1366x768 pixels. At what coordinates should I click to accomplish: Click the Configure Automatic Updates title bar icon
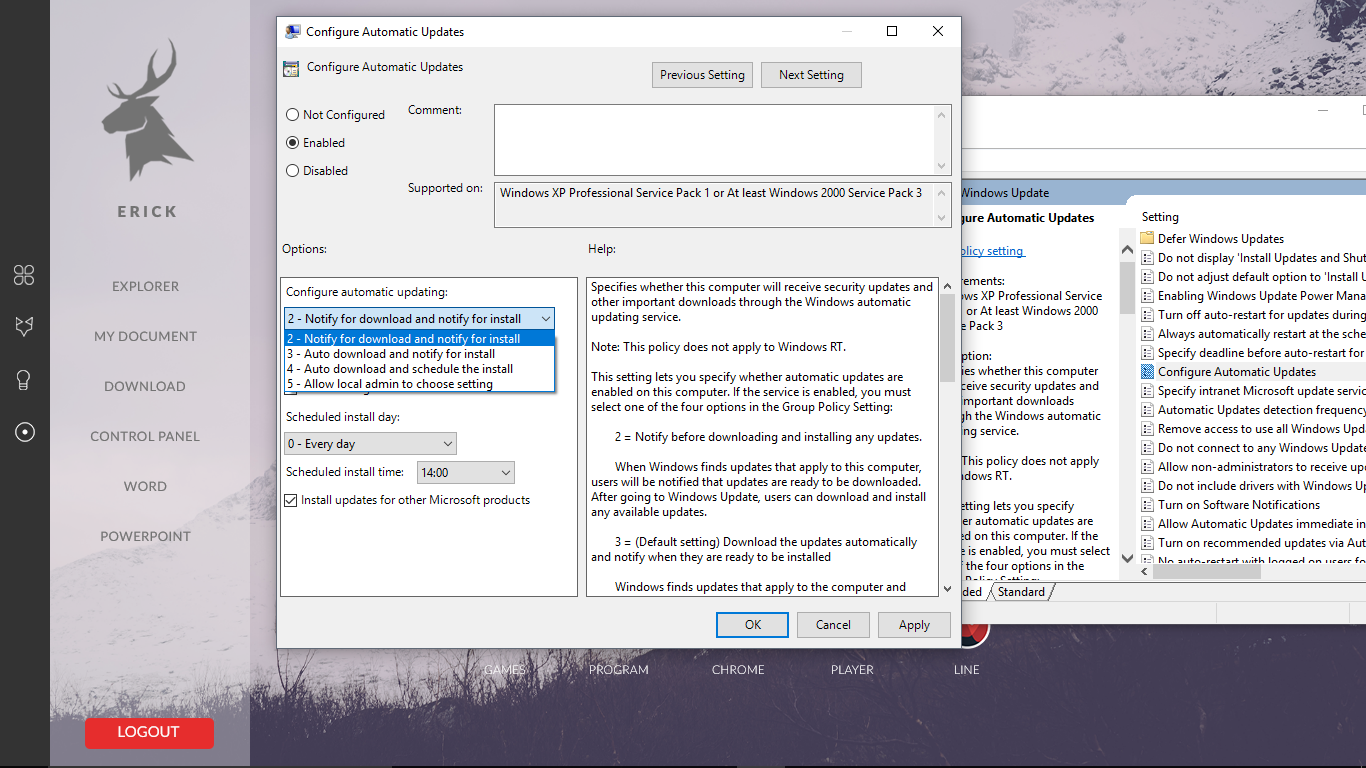pos(292,31)
